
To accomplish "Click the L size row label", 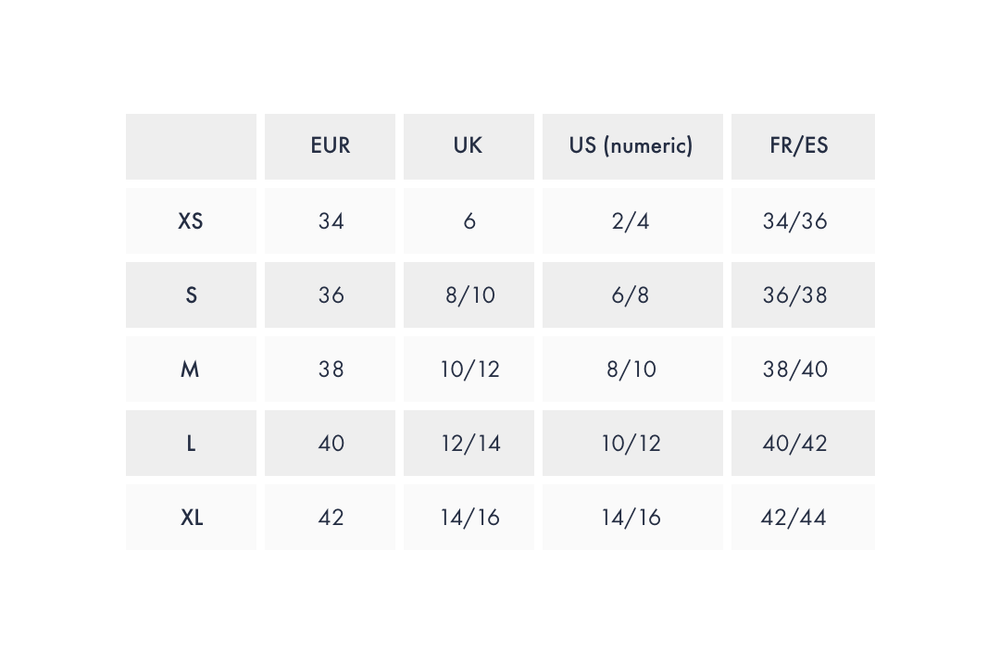I will point(191,443).
